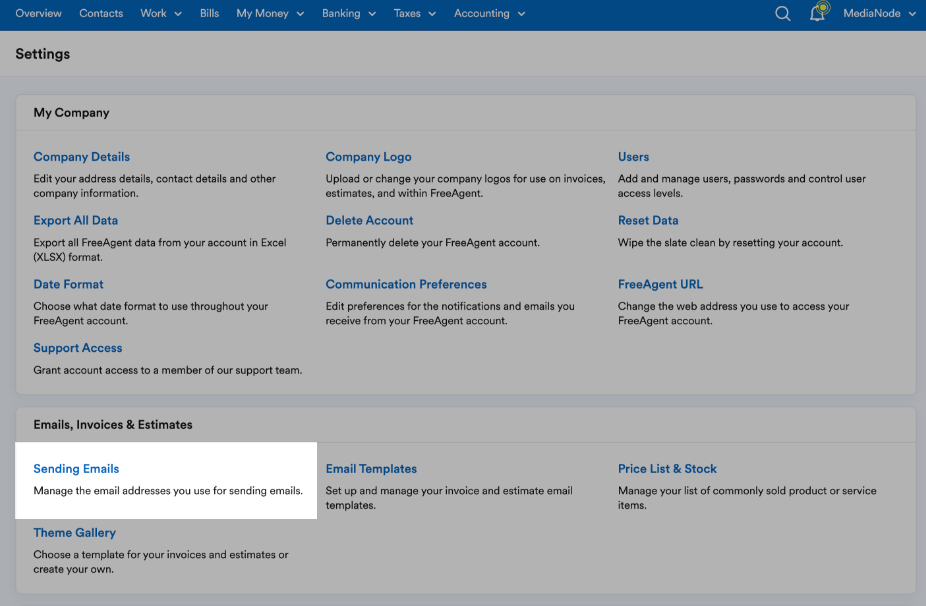The height and width of the screenshot is (606, 926).
Task: Select the Taxes menu label
Action: [407, 13]
